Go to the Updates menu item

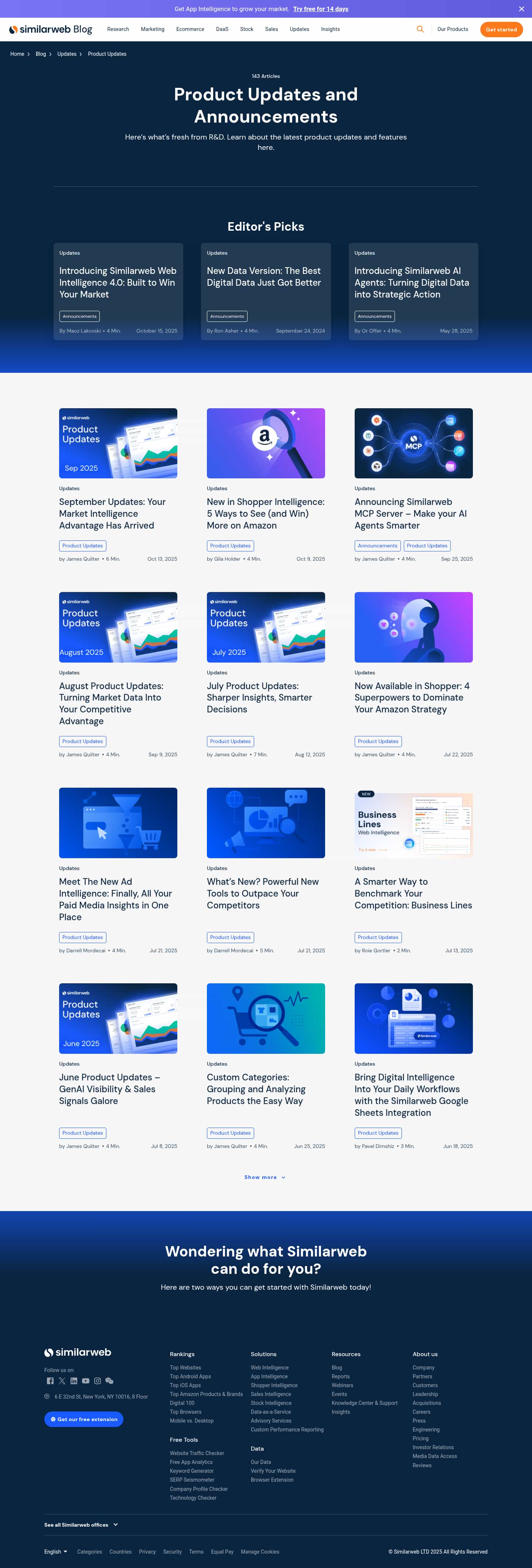coord(299,29)
